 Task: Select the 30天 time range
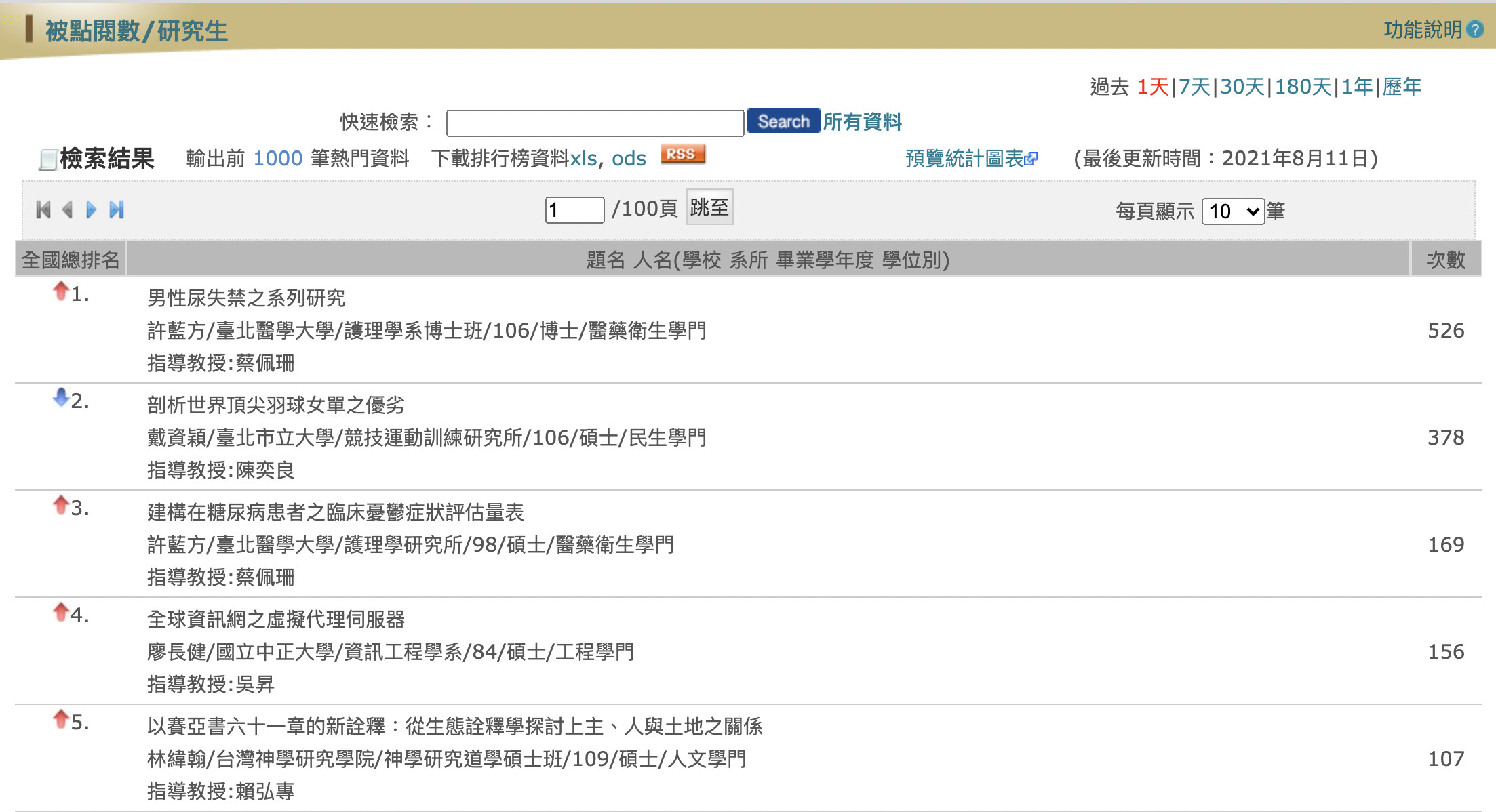tap(1242, 87)
